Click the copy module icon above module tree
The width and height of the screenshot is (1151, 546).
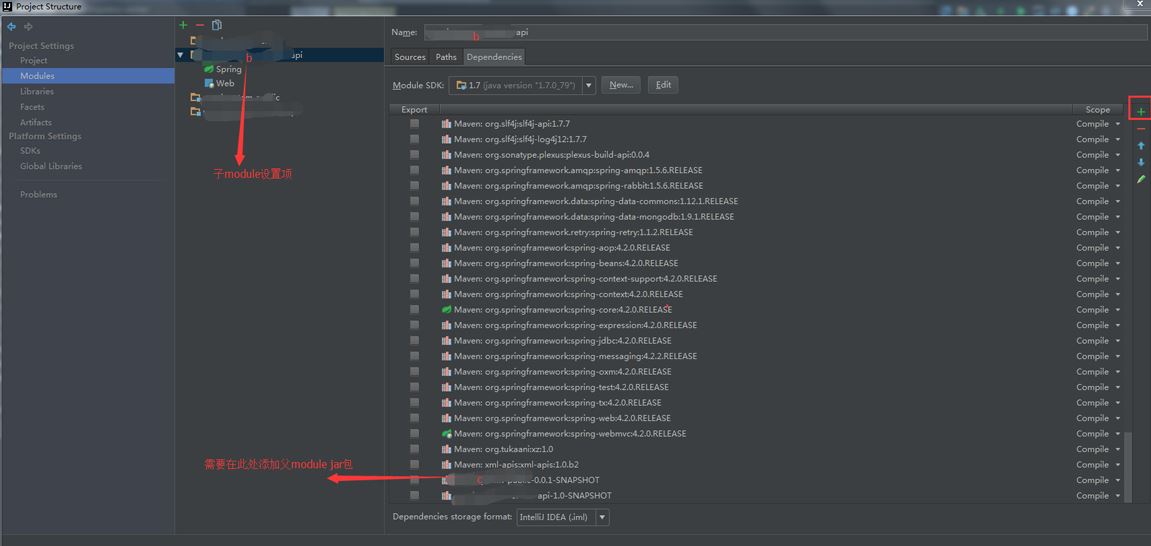217,25
